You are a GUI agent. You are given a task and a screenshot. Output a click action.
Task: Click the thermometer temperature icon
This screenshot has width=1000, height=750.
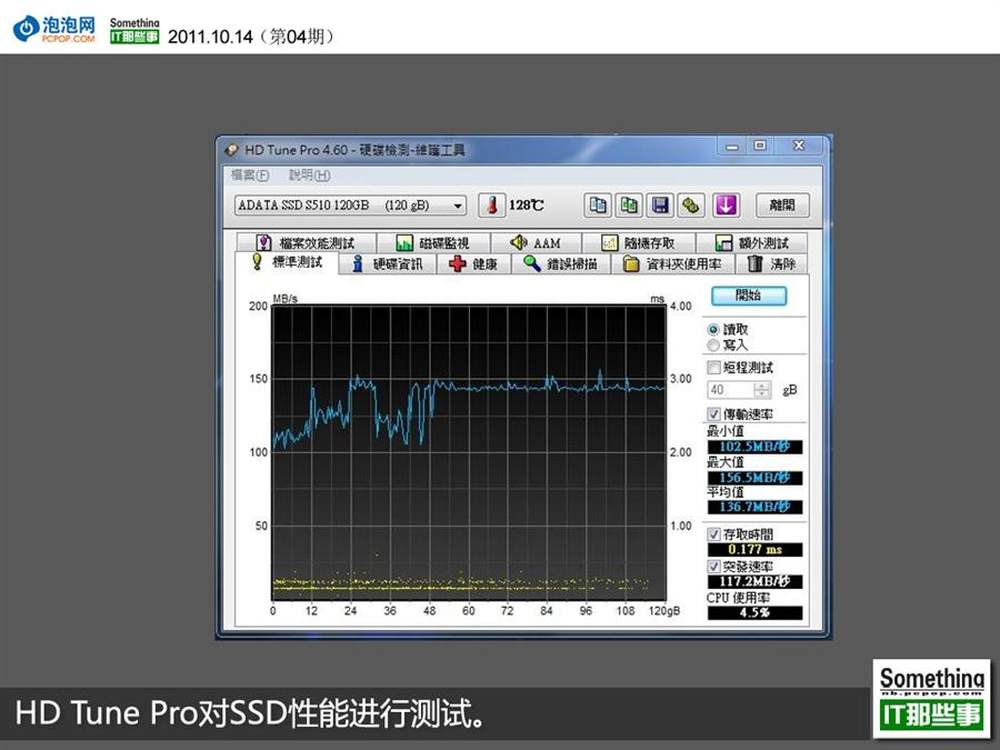(x=492, y=205)
